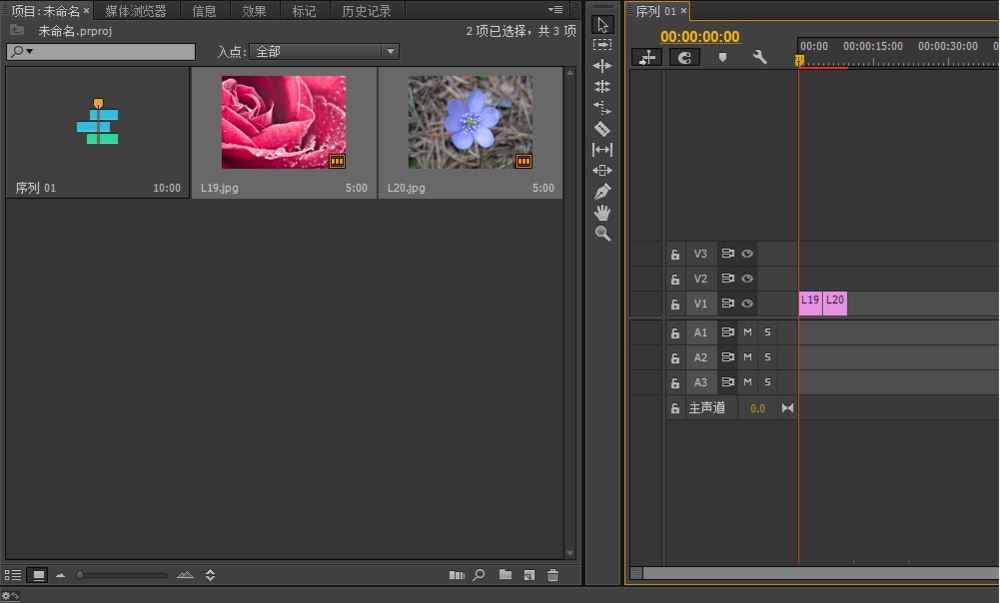Close the 项目 未命名 panel tab
This screenshot has width=1000, height=603.
click(x=86, y=11)
